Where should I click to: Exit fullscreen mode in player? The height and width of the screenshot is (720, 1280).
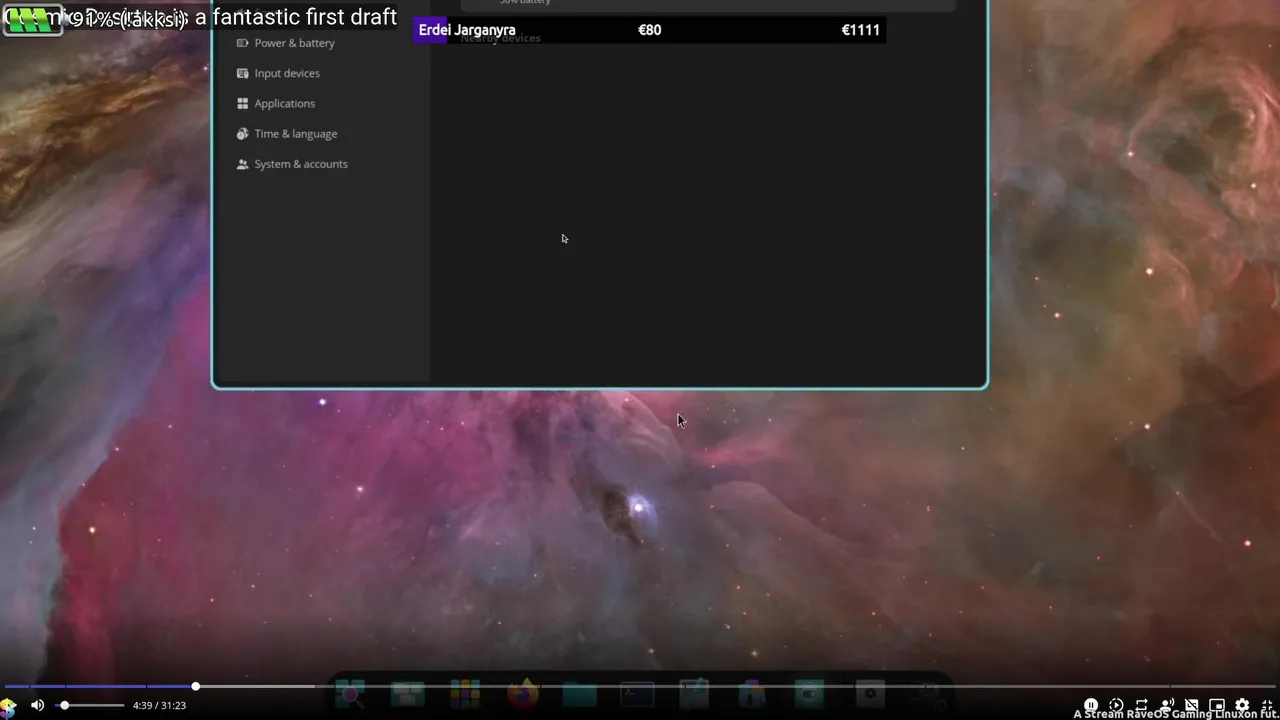tap(1267, 705)
